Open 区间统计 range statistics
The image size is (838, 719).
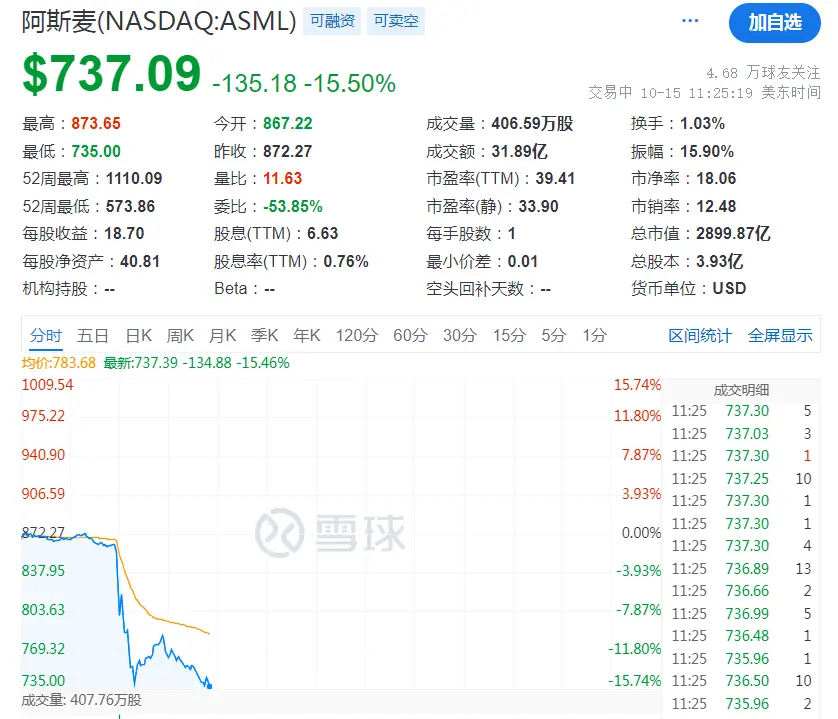point(700,335)
